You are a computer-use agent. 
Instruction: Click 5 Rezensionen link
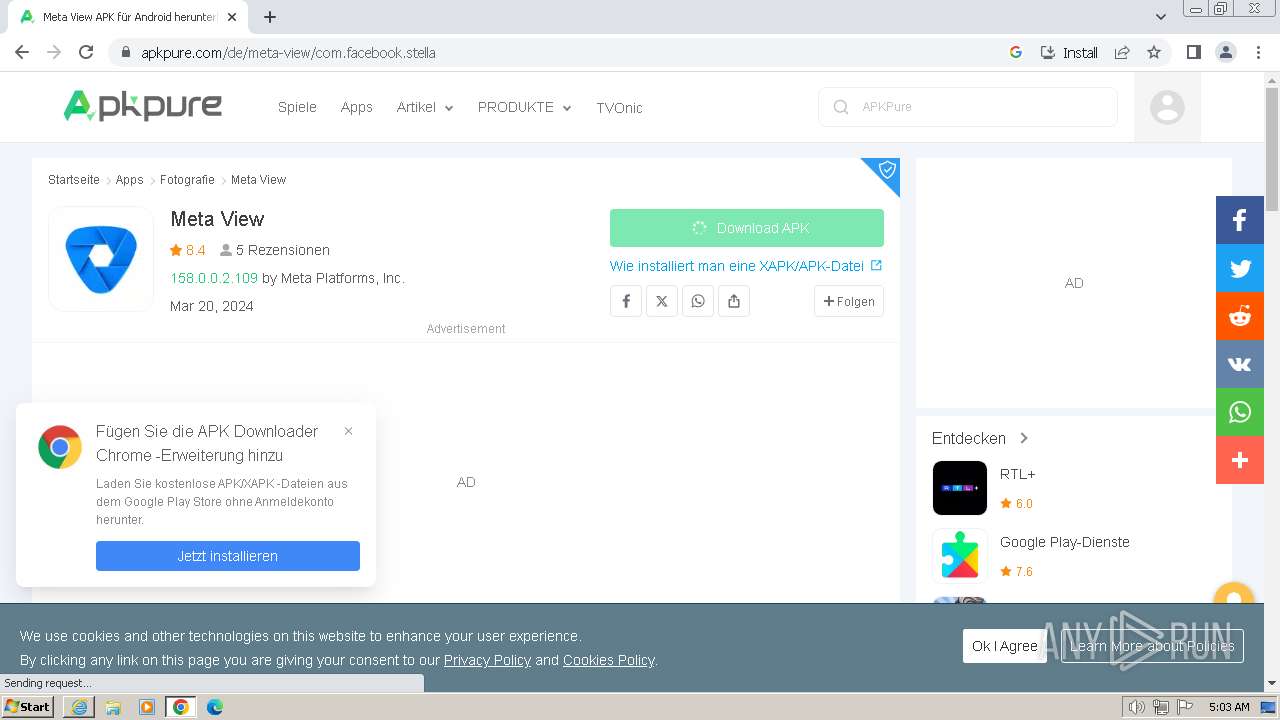275,250
